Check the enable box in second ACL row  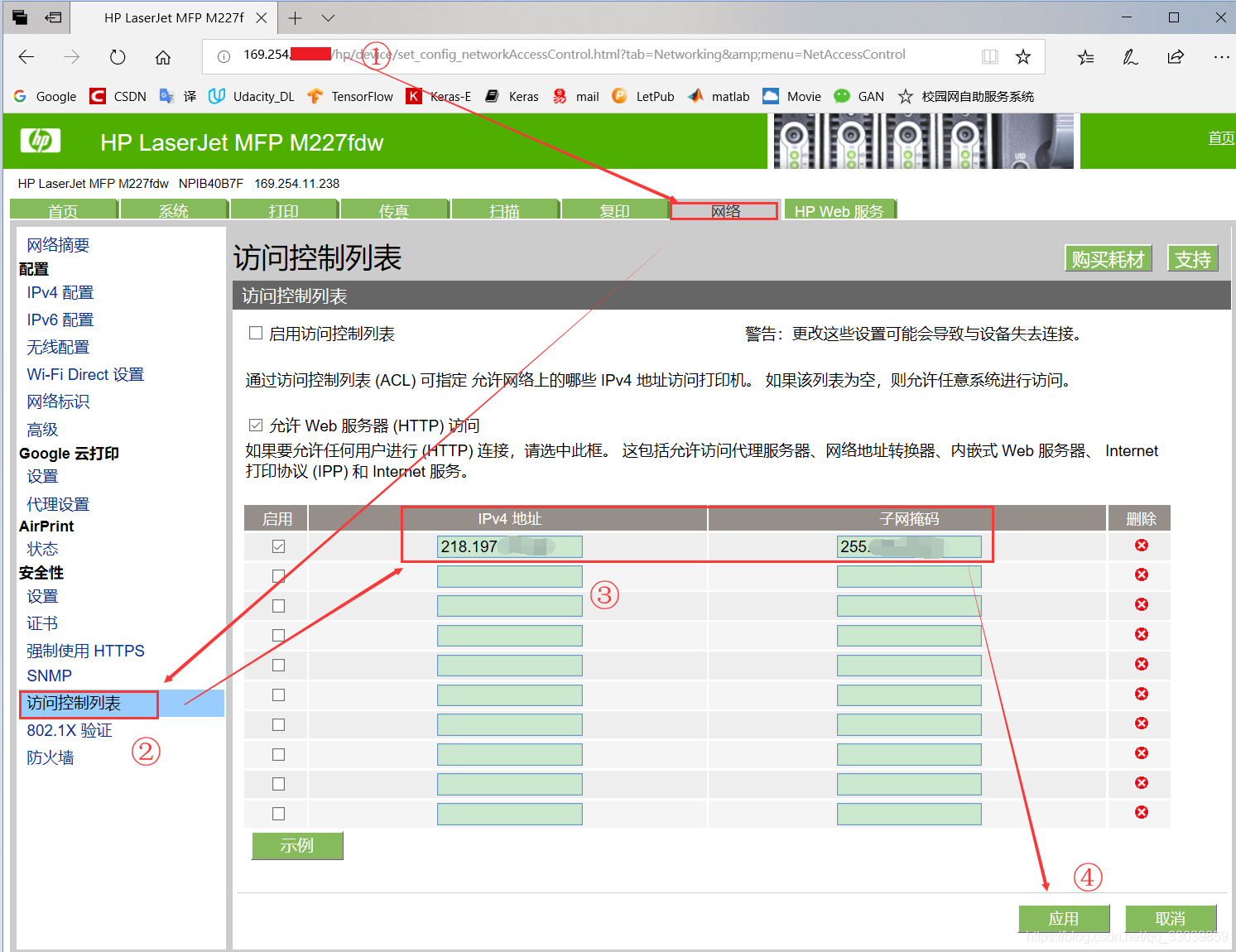278,576
